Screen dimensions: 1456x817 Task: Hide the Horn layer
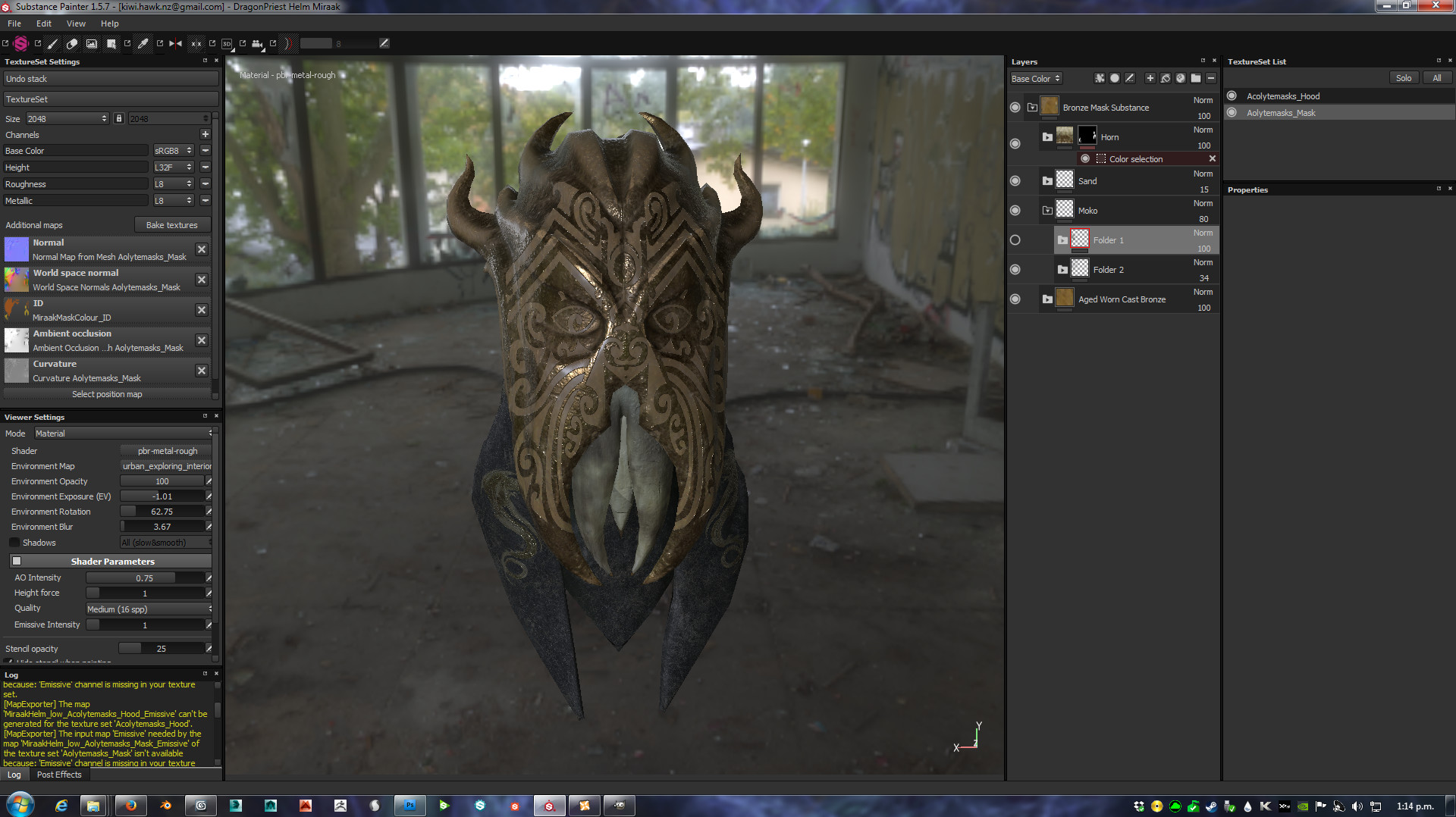(x=1015, y=144)
